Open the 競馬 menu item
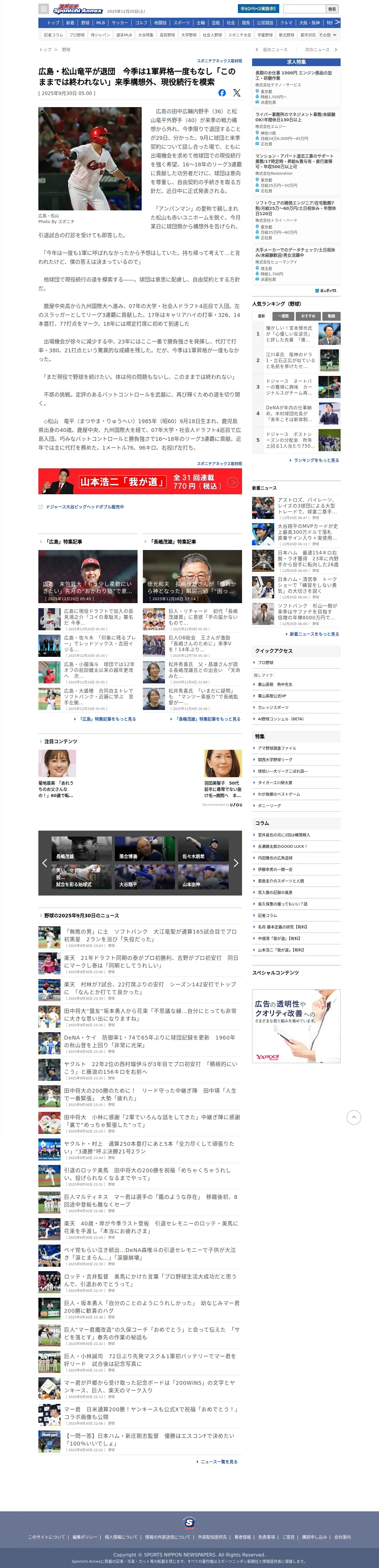The height and width of the screenshot is (1568, 379). (x=246, y=22)
